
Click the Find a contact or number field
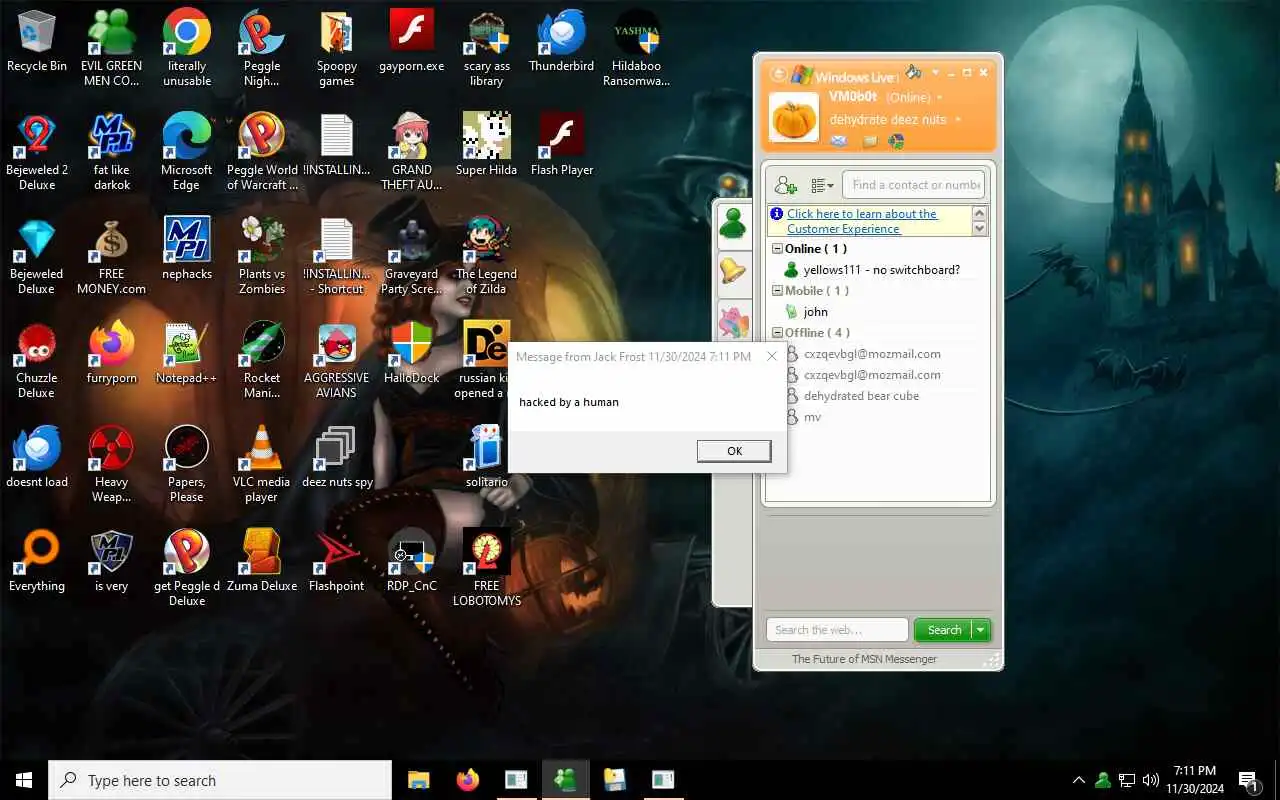(x=914, y=185)
